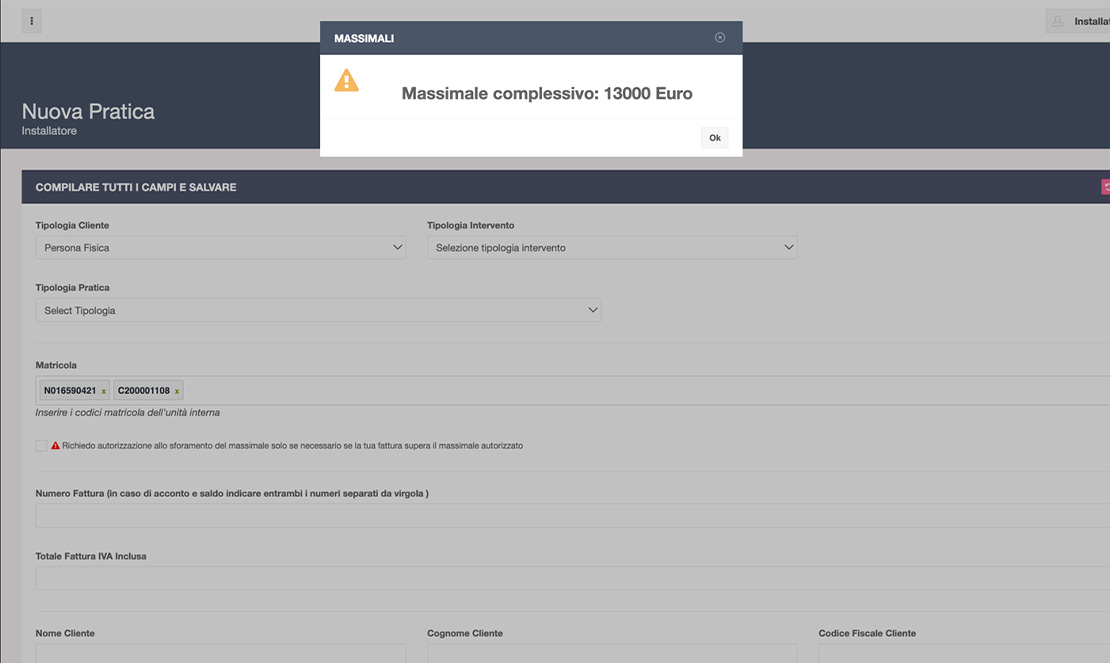The image size is (1110, 663).
Task: Remove matricola tag N016590421
Action: (104, 391)
